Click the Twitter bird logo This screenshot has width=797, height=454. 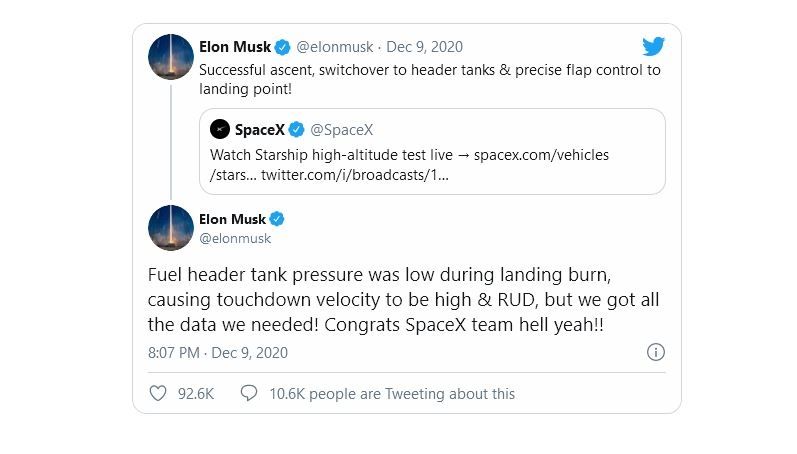click(x=653, y=46)
